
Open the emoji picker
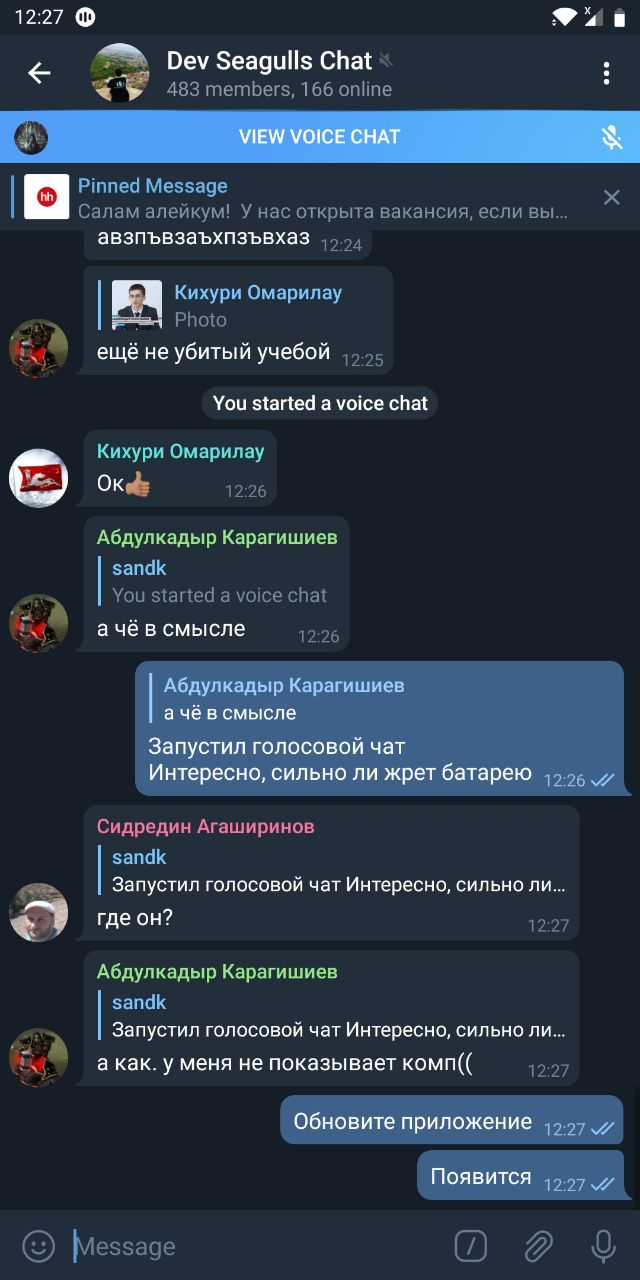pos(38,1246)
